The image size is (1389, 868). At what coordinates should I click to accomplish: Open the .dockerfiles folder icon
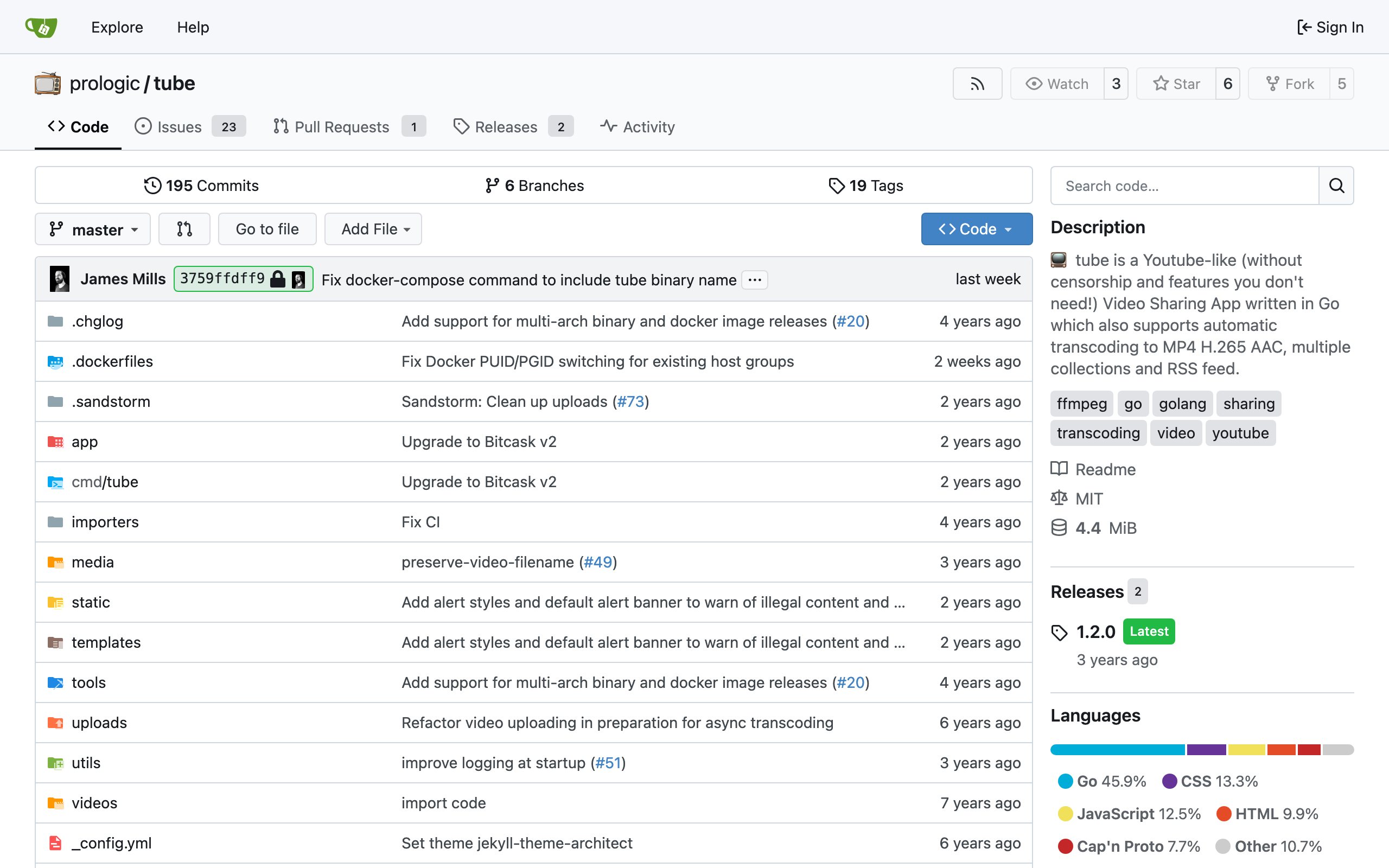[55, 361]
